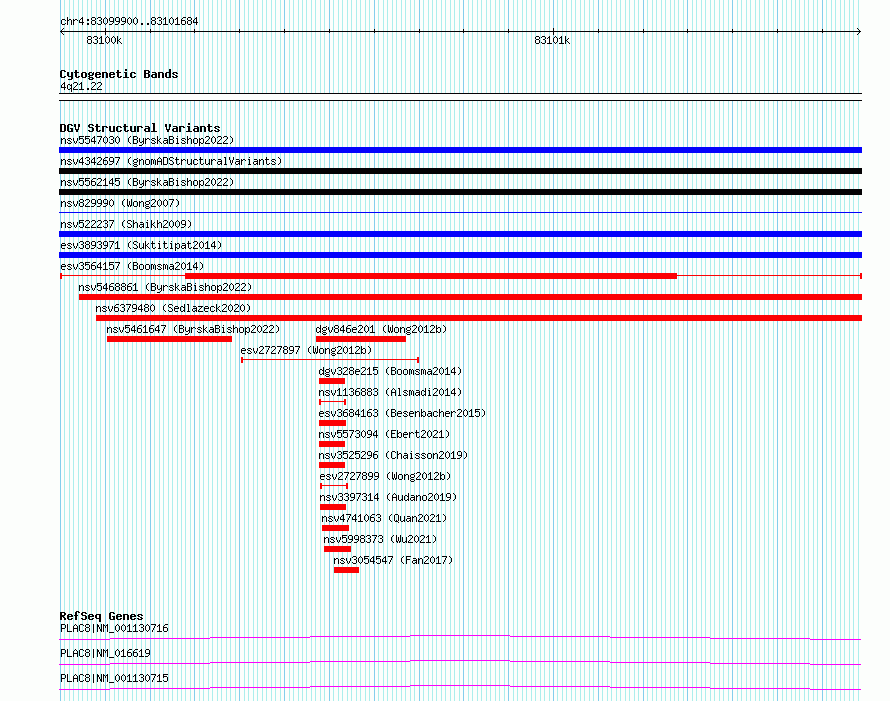
Task: Select the nsv5998373 (Wu2021) label
Action: click(x=380, y=539)
